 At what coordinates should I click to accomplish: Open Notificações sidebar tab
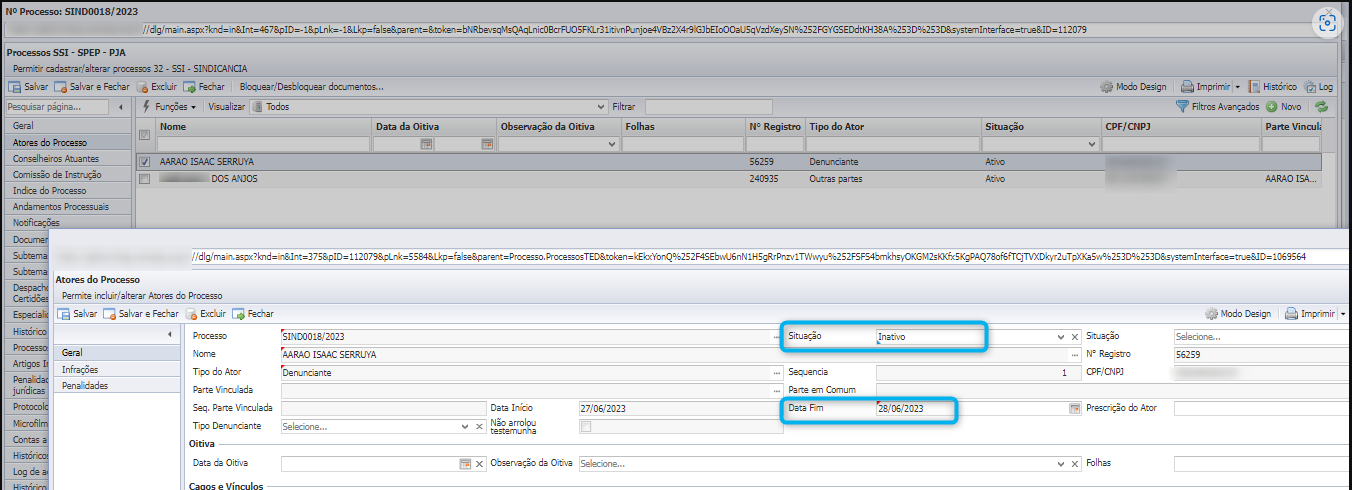tap(66, 223)
